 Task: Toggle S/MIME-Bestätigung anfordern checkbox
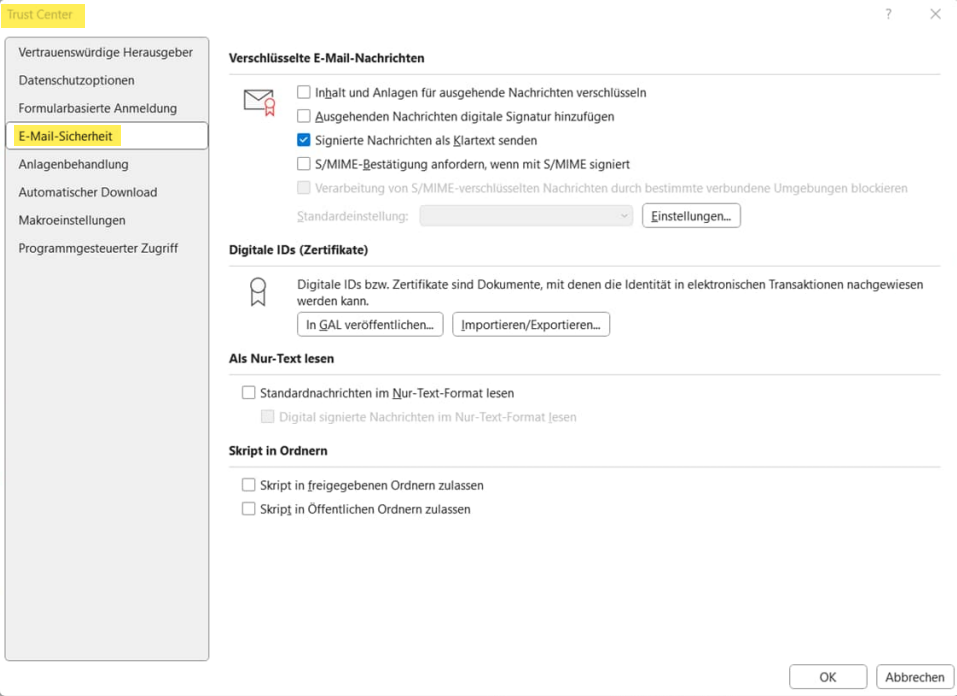pyautogui.click(x=304, y=164)
